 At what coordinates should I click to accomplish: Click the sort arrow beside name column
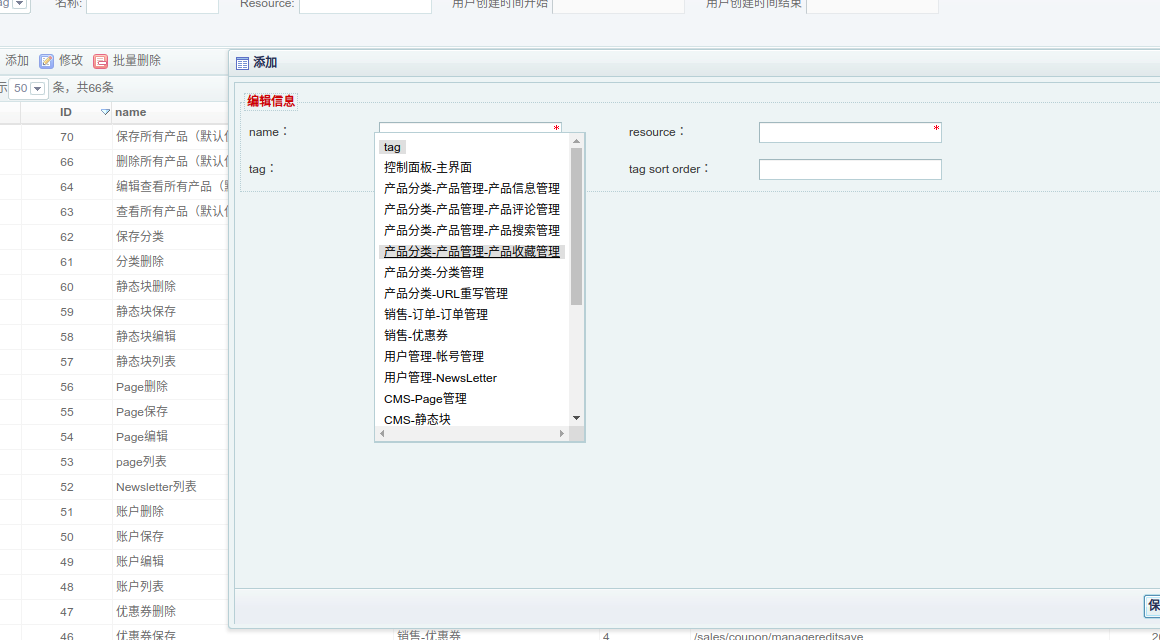tap(106, 112)
